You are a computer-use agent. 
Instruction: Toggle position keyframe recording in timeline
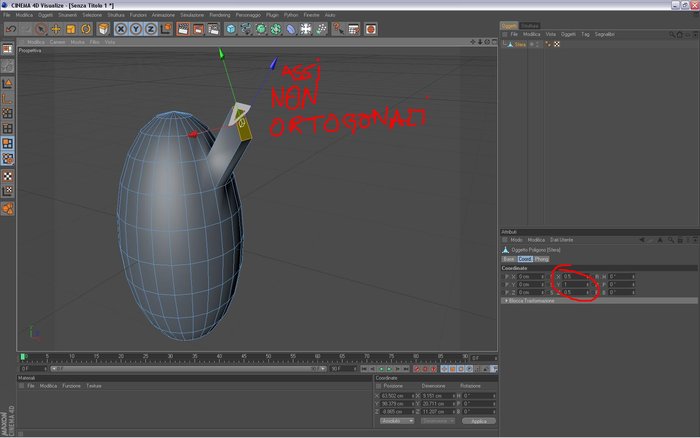(445, 369)
